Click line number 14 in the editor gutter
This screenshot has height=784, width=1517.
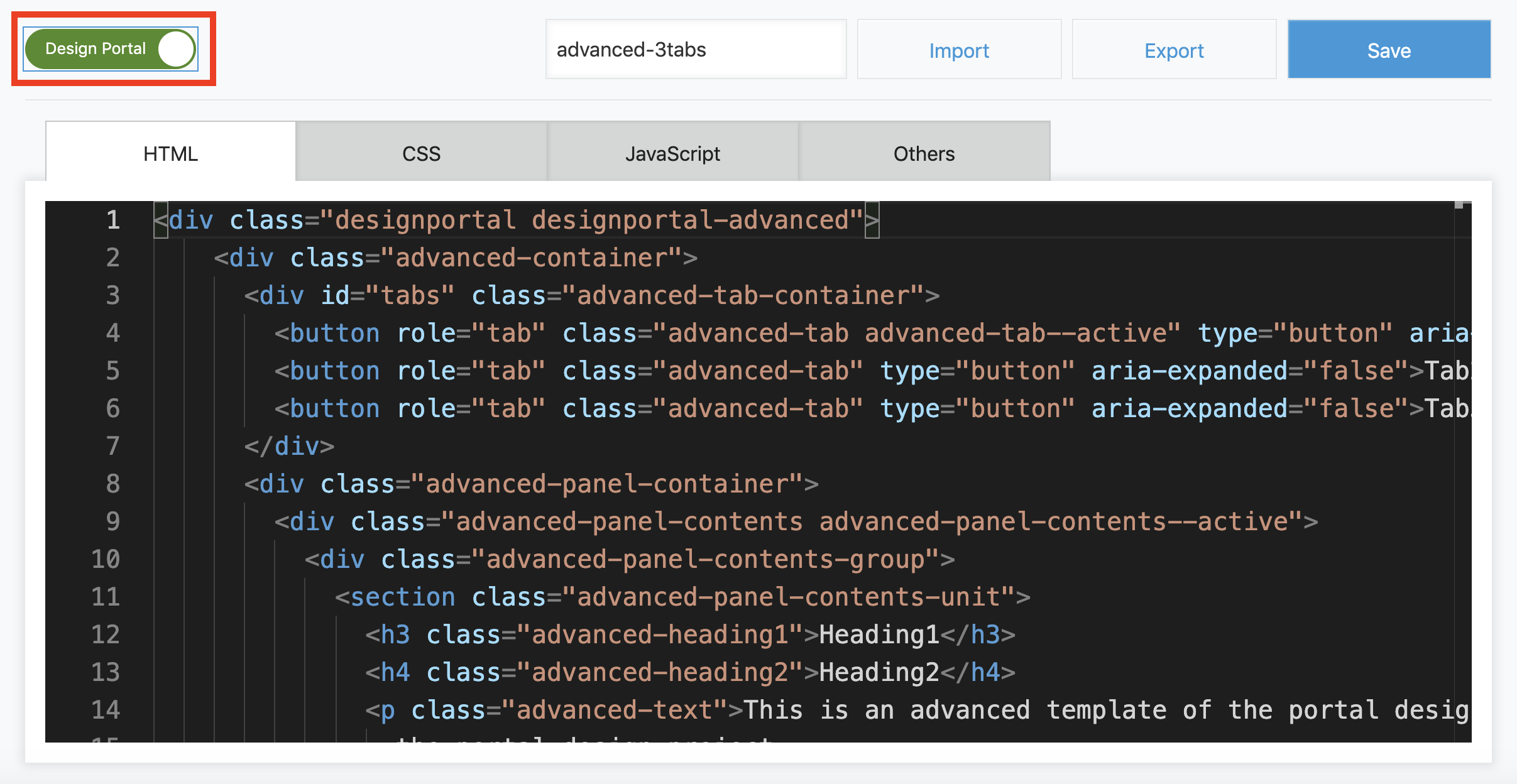[105, 710]
